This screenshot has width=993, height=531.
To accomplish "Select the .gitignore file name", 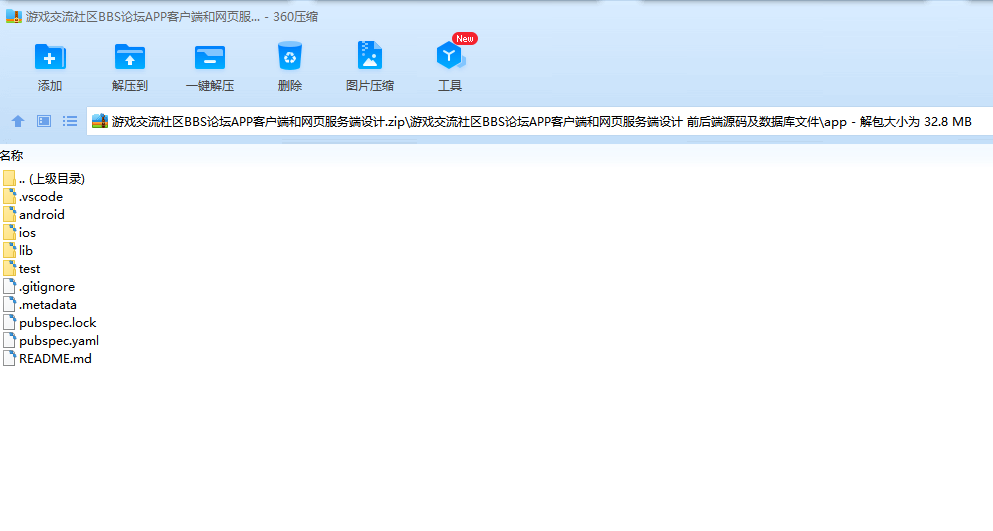I will 47,287.
